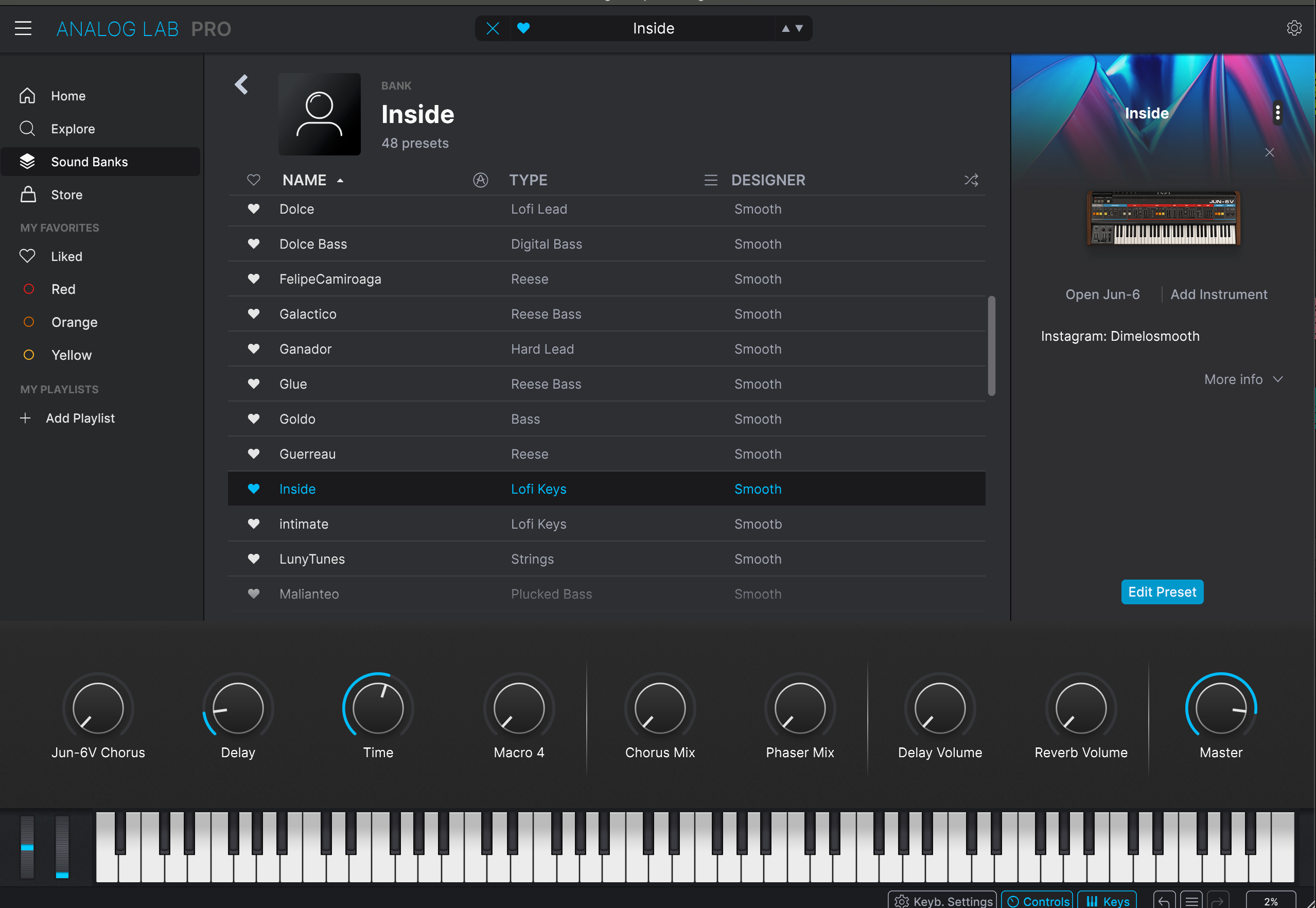
Task: Click the Arturia instrument filter icon
Action: click(481, 180)
